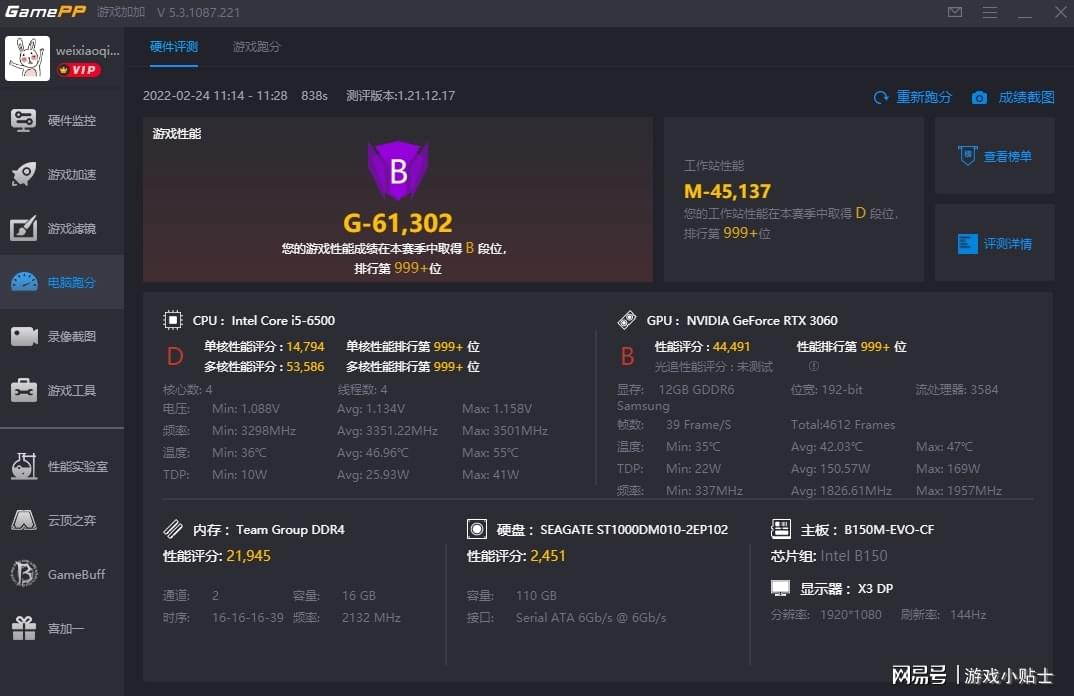Viewport: 1074px width, 696px height.
Task: Click the VIP badge under username
Action: pos(79,70)
